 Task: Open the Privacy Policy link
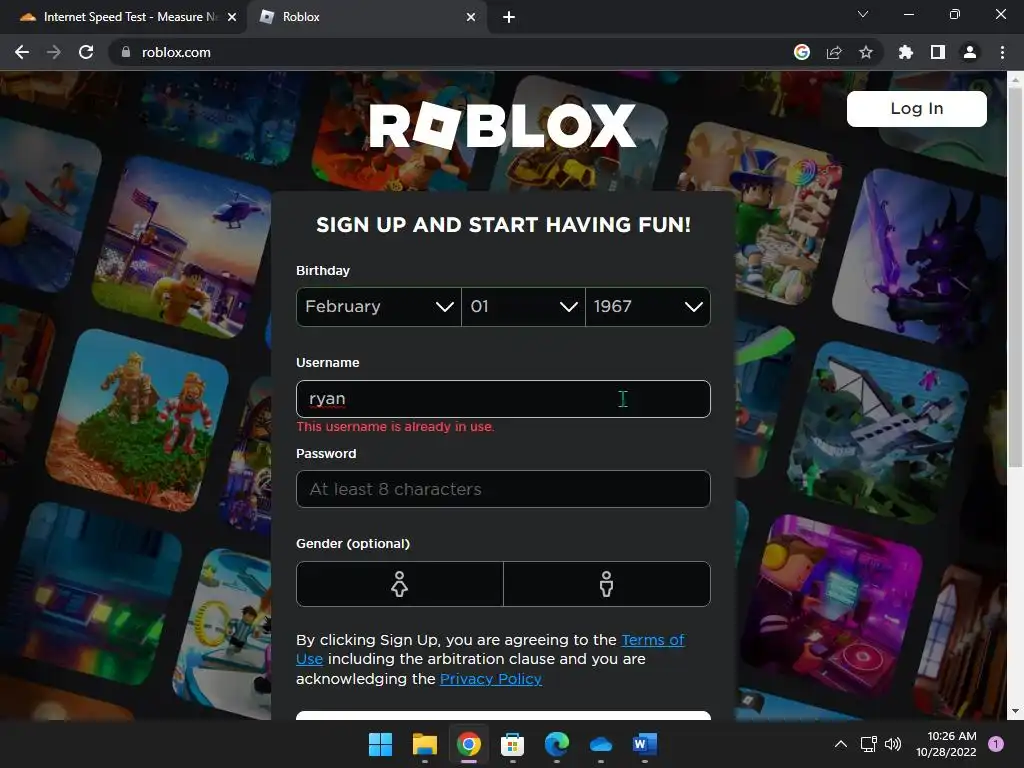pyautogui.click(x=490, y=679)
